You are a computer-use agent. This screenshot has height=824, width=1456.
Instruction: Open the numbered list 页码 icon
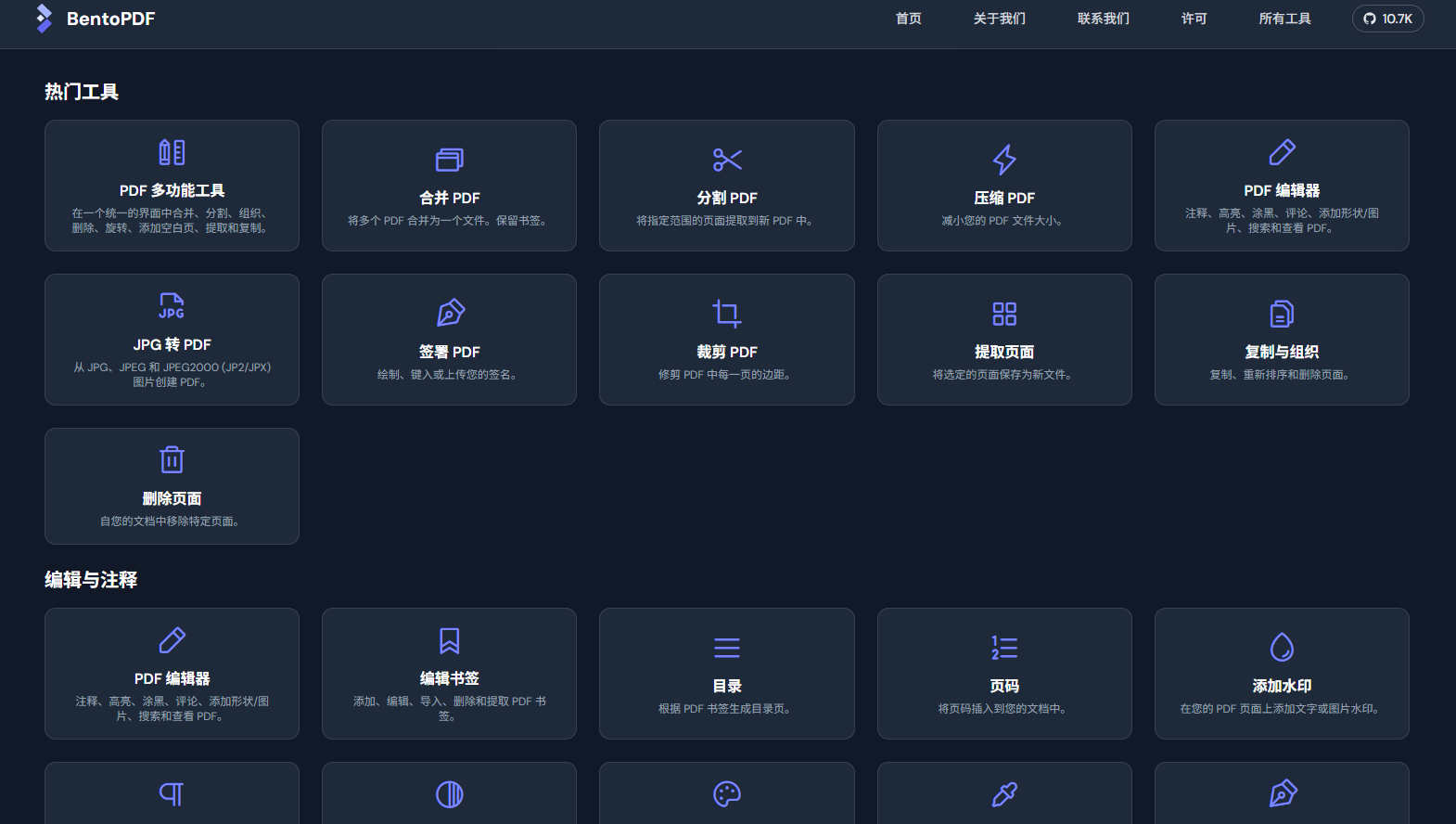(1004, 648)
